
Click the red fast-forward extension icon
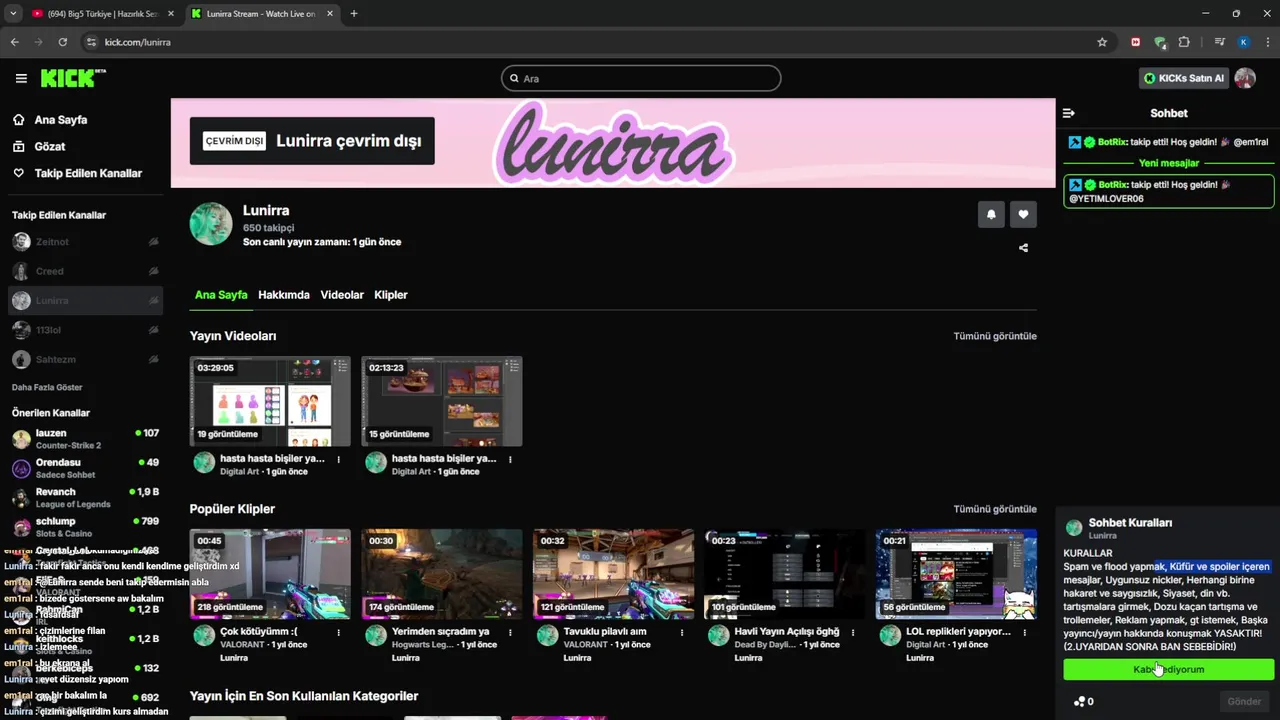tap(1136, 42)
